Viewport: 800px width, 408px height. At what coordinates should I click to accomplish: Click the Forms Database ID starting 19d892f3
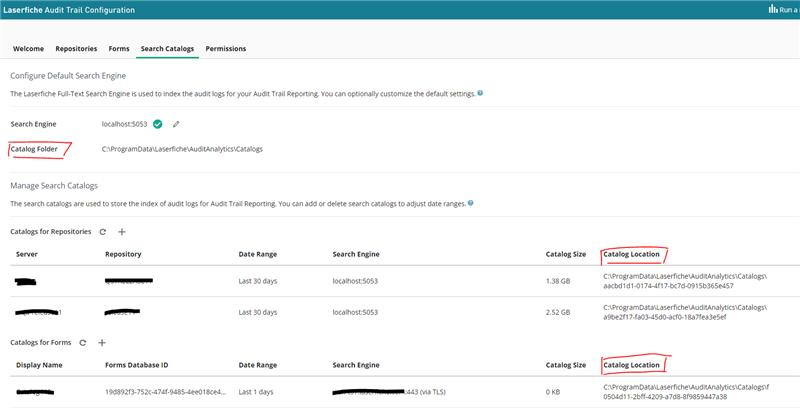[x=165, y=392]
